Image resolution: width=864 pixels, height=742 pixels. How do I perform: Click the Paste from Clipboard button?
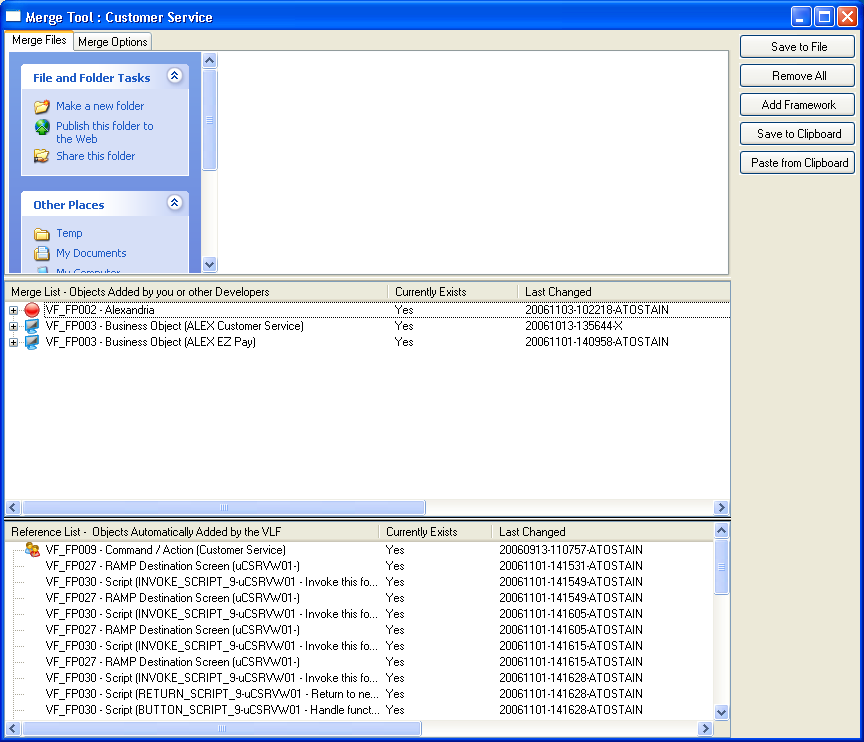[x=798, y=163]
